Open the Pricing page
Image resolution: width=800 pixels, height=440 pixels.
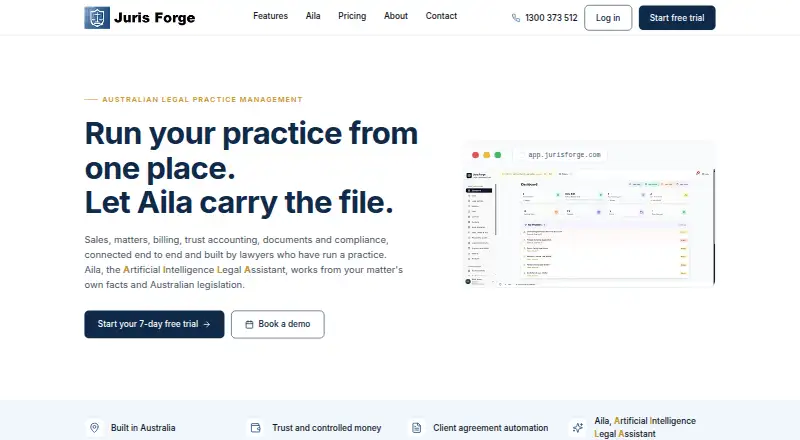[x=352, y=16]
